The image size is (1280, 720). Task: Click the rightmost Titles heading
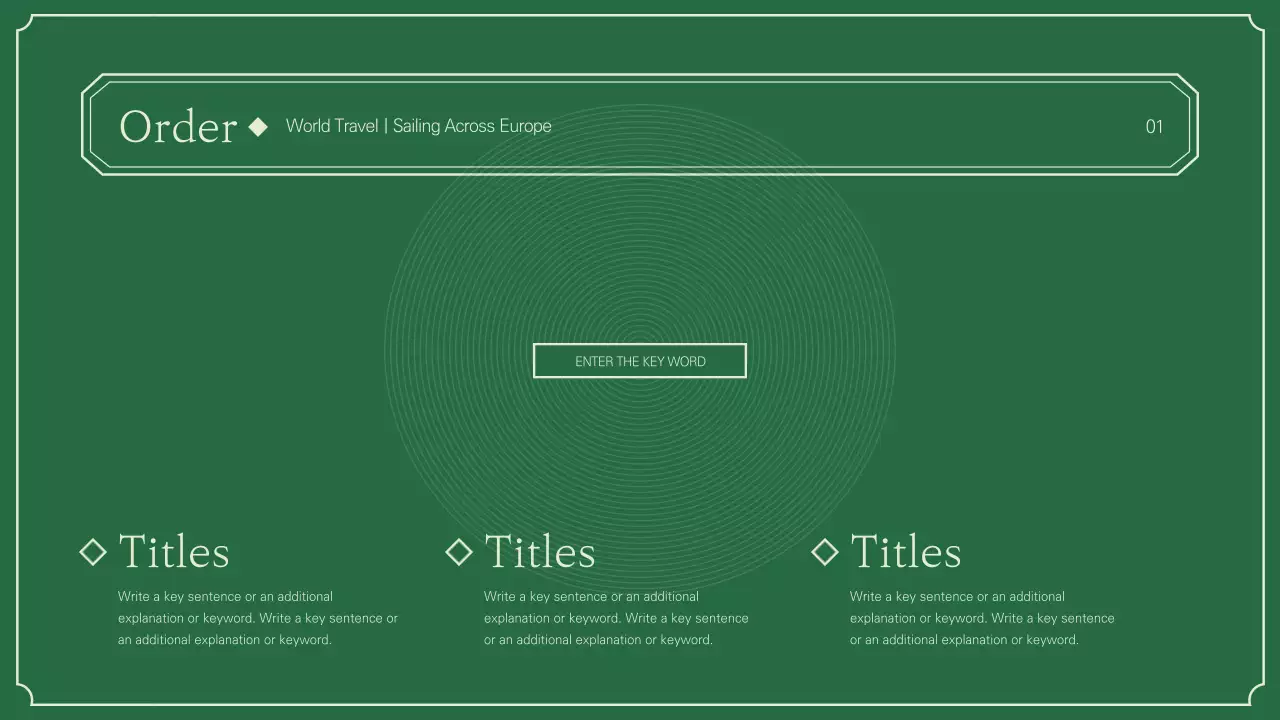[x=905, y=551]
